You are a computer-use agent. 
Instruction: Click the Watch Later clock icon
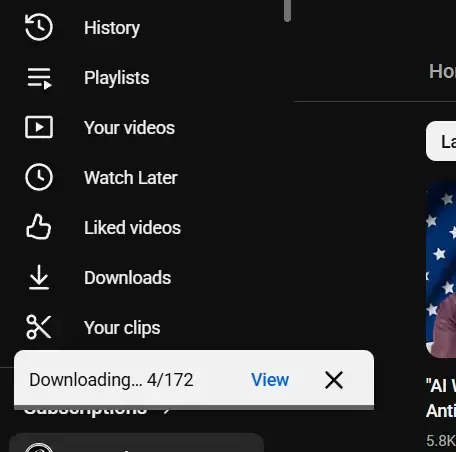pyautogui.click(x=39, y=177)
